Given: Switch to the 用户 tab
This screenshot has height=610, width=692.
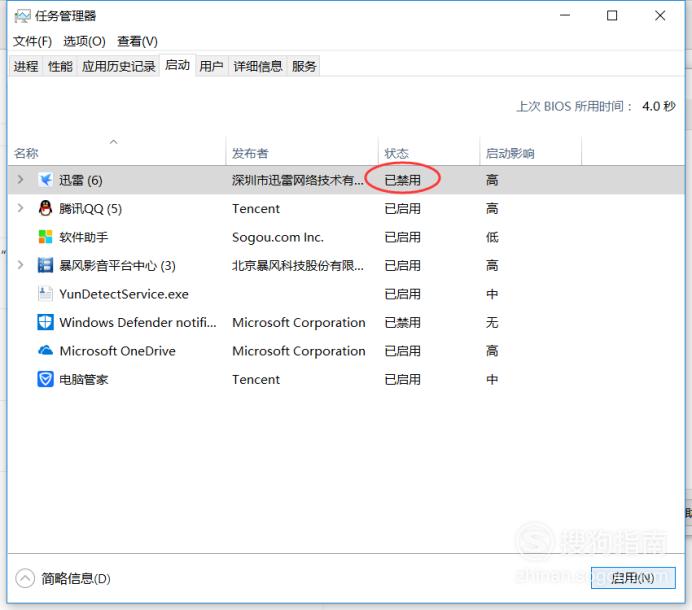Looking at the screenshot, I should pyautogui.click(x=211, y=66).
